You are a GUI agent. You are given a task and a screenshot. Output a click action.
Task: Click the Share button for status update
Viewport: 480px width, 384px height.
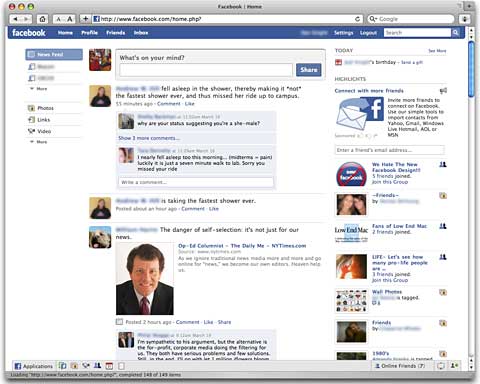(x=309, y=70)
